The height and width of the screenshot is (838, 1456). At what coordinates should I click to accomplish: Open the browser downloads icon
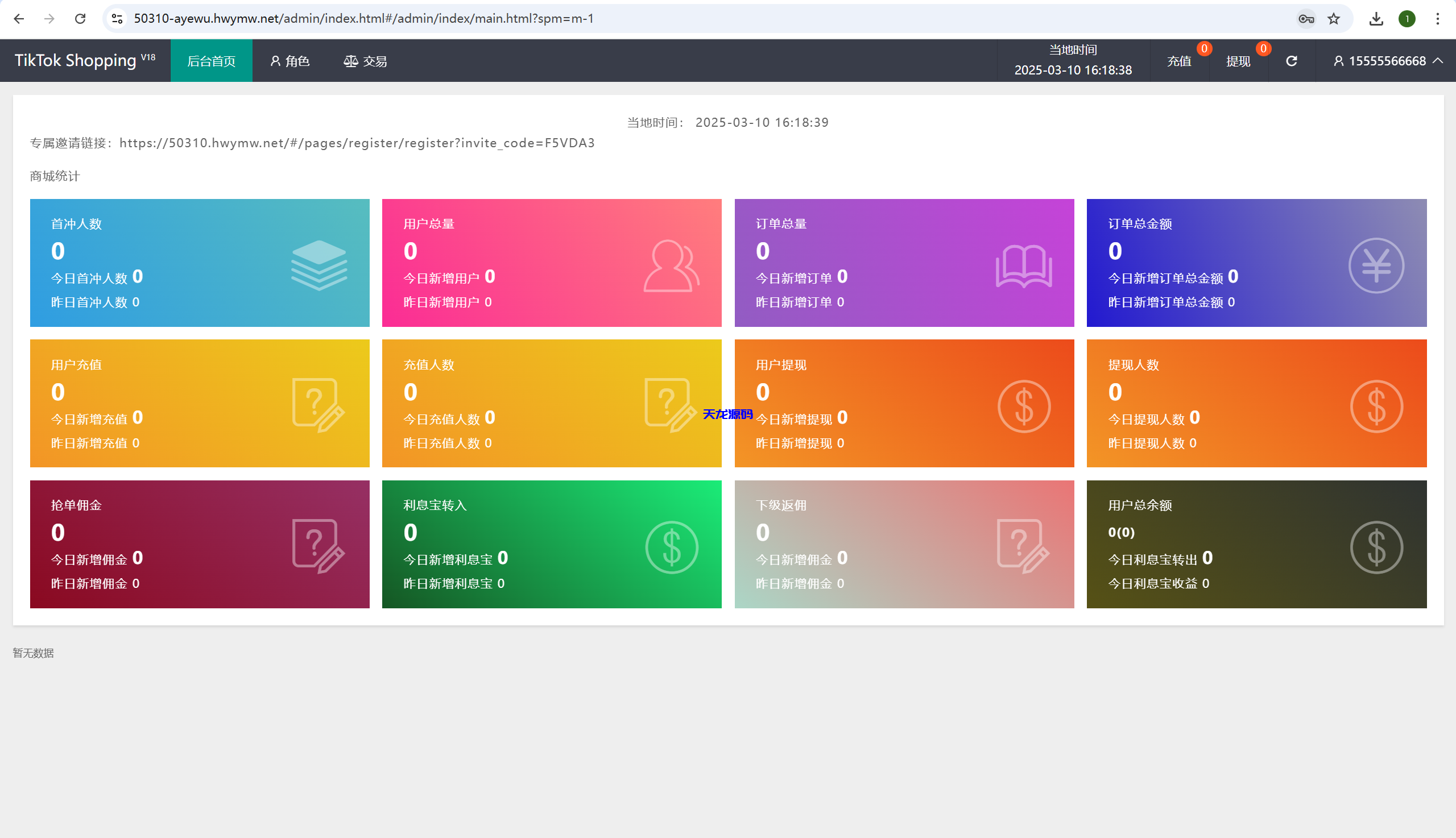tap(1376, 19)
